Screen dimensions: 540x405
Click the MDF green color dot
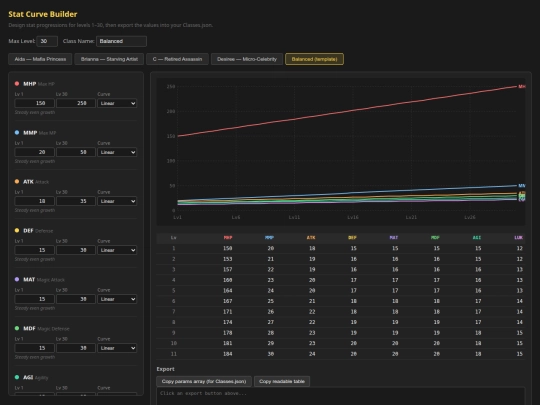(x=17, y=328)
